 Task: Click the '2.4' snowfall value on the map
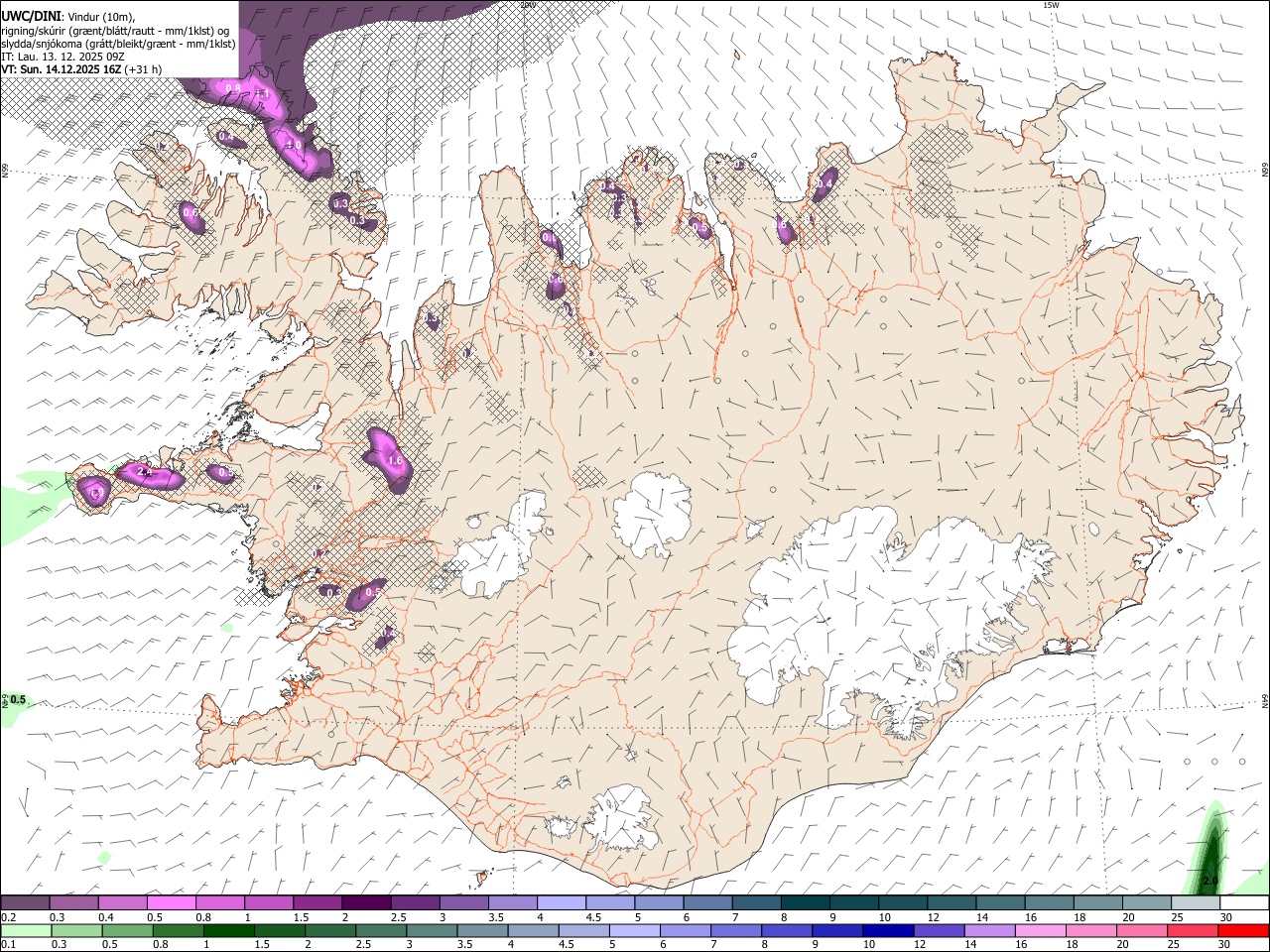point(144,473)
